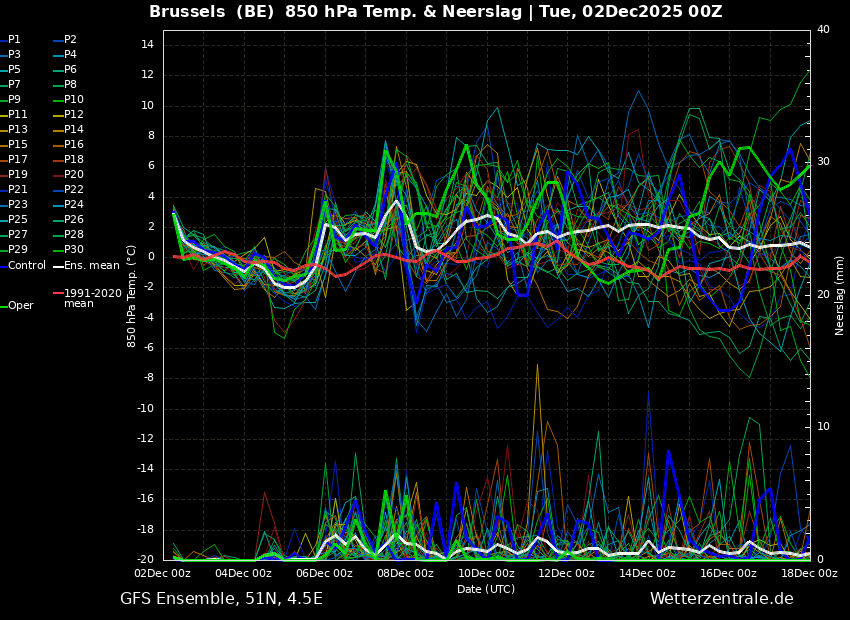850x620 pixels.
Task: Select the P22 legend entry
Action: click(x=74, y=190)
